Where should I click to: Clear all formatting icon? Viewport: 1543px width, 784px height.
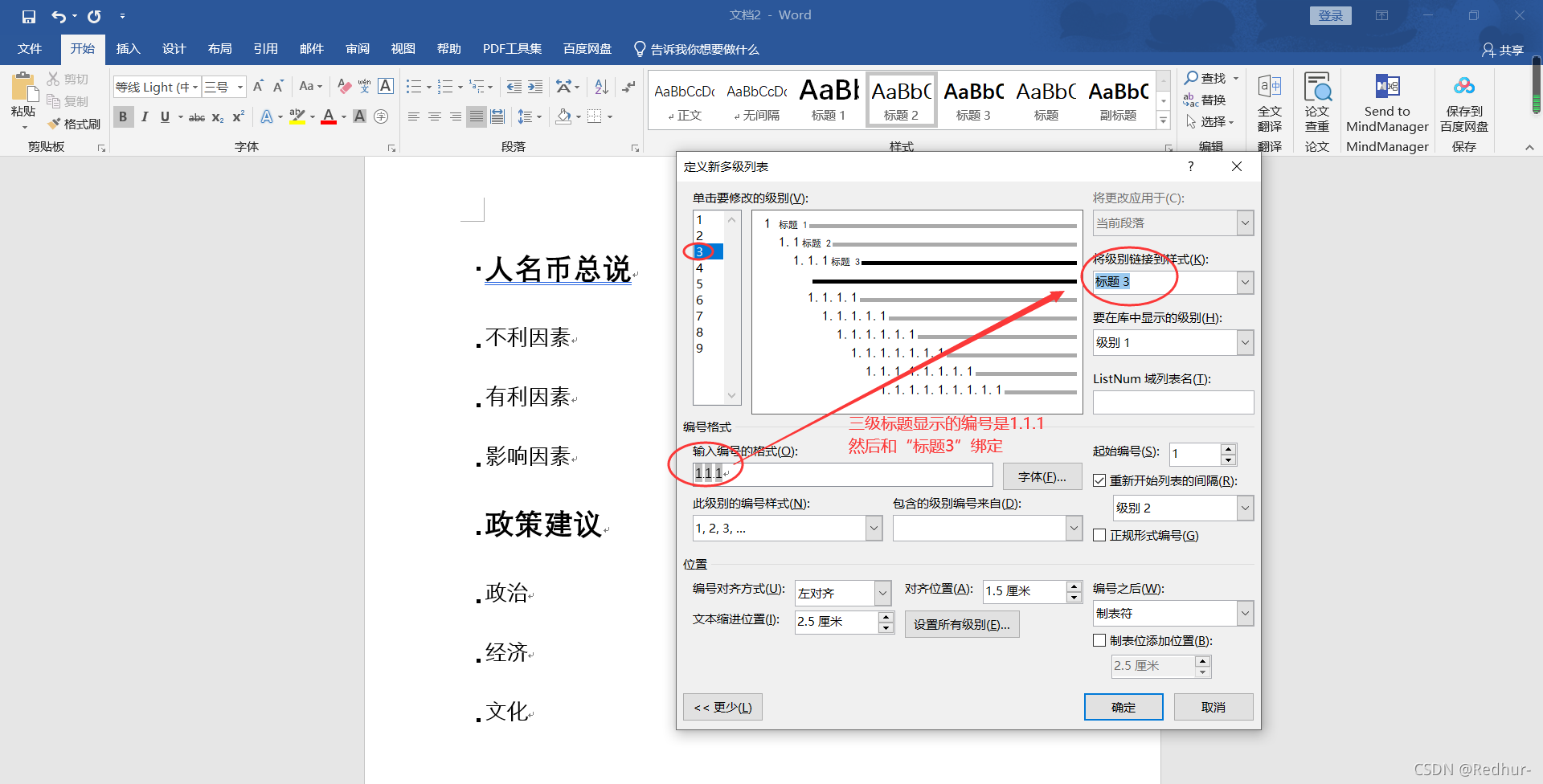click(344, 86)
